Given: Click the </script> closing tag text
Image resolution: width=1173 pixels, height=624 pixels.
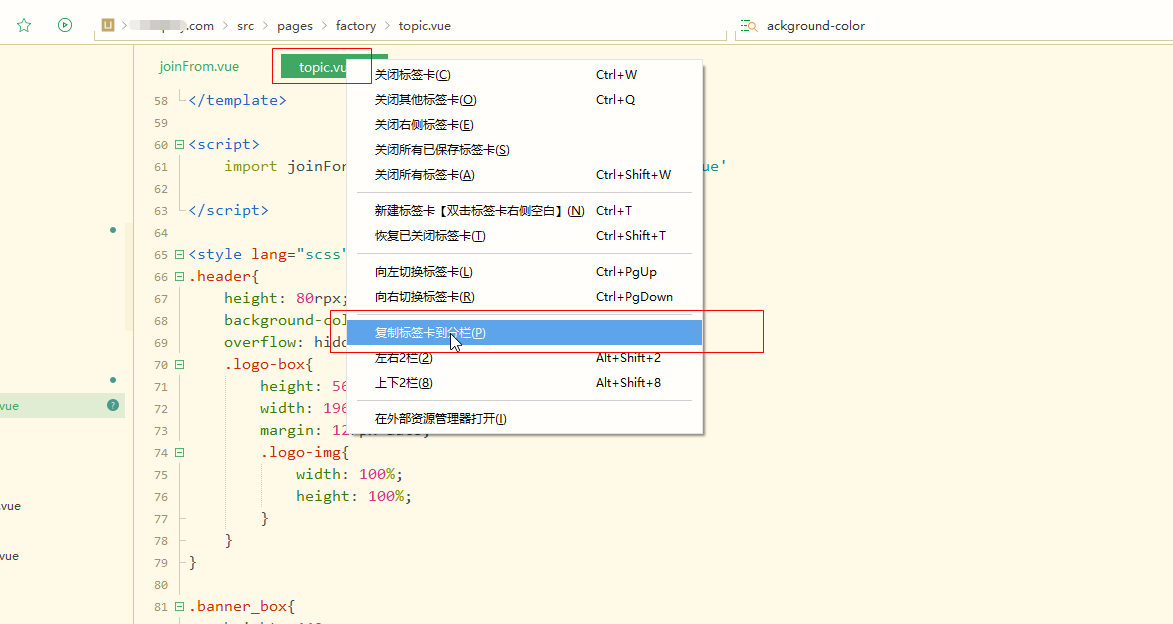Looking at the screenshot, I should pyautogui.click(x=228, y=210).
